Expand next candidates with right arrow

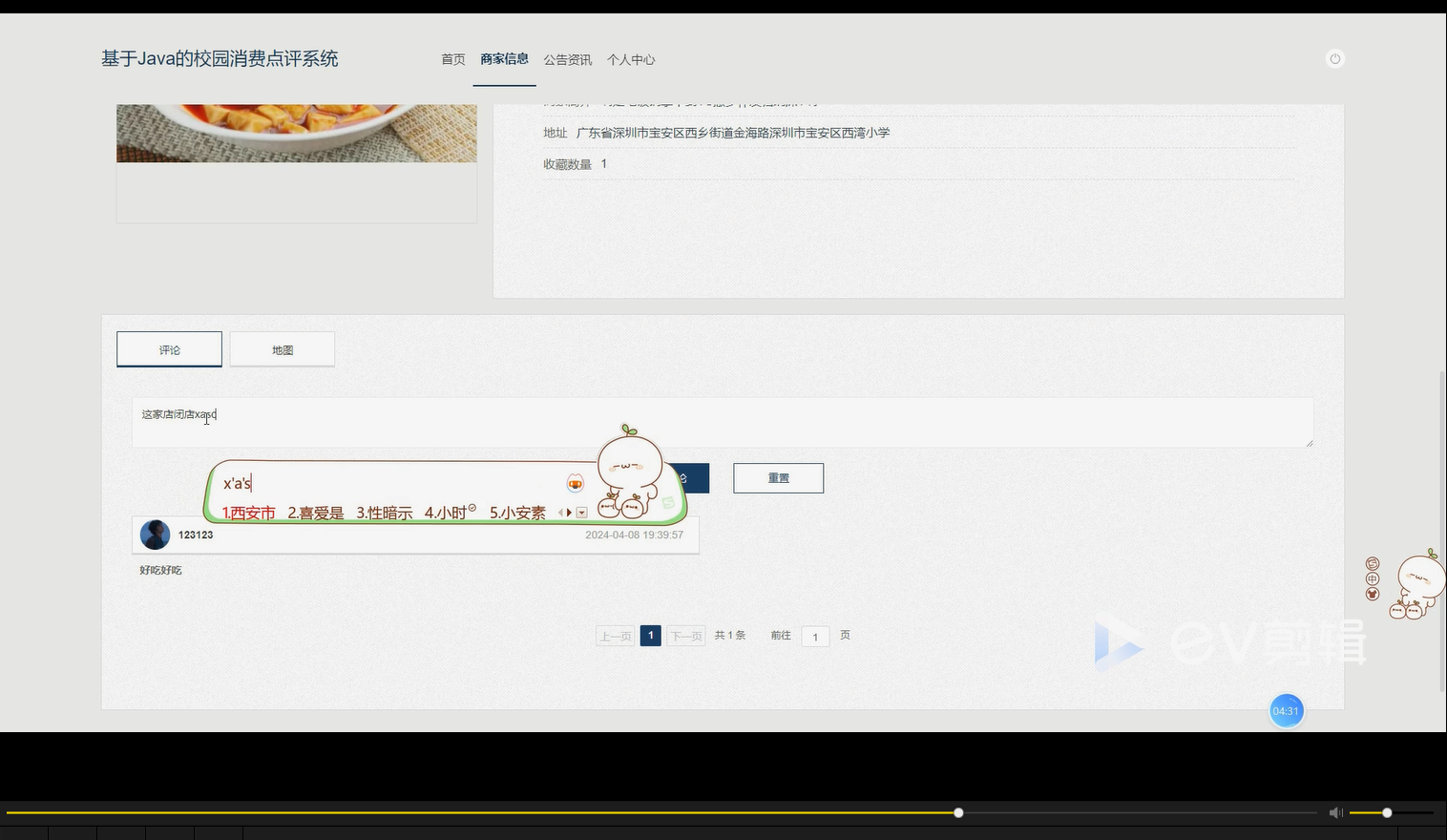(569, 512)
